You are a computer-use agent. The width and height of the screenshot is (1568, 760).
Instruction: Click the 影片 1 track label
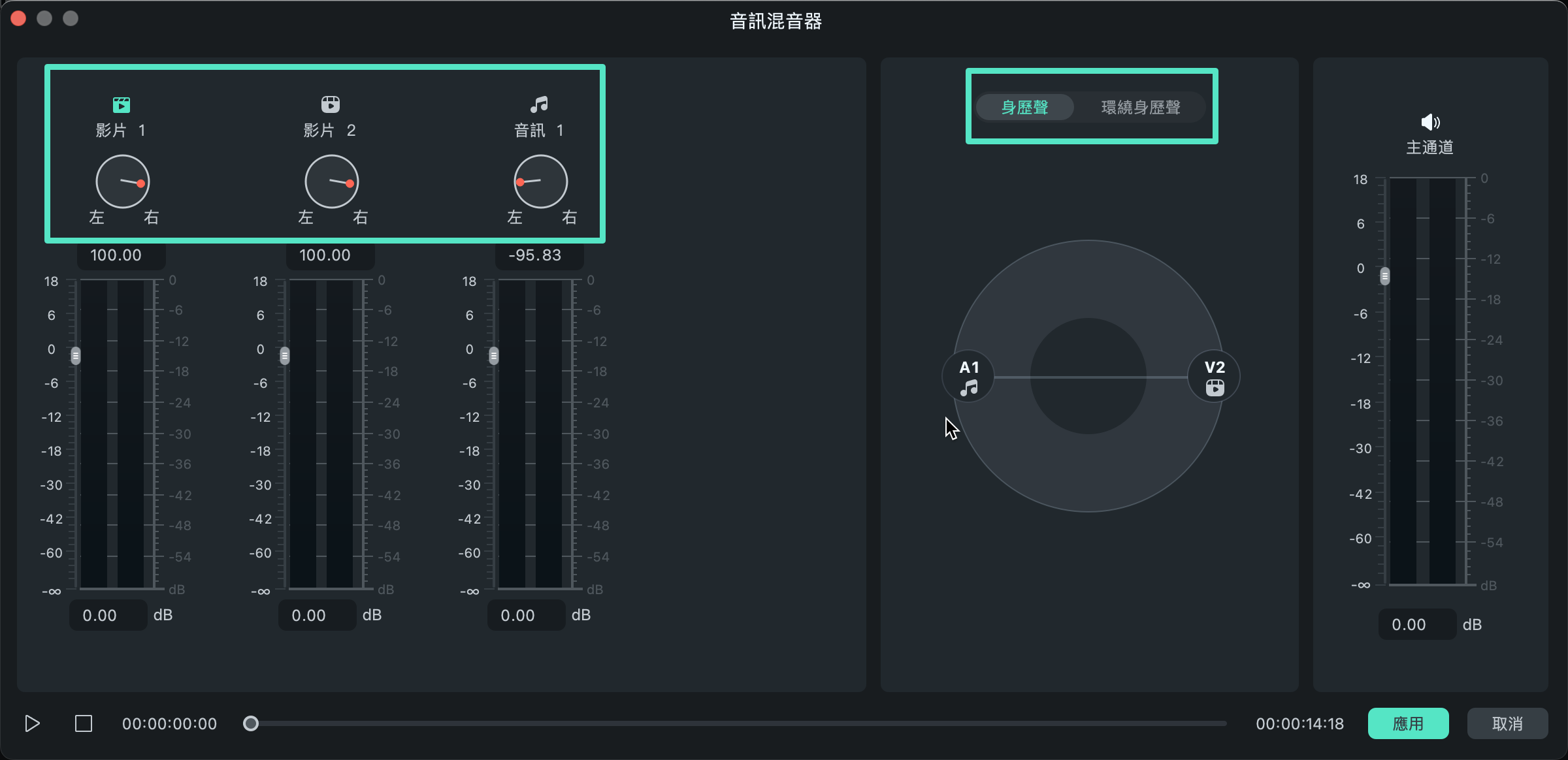(121, 131)
